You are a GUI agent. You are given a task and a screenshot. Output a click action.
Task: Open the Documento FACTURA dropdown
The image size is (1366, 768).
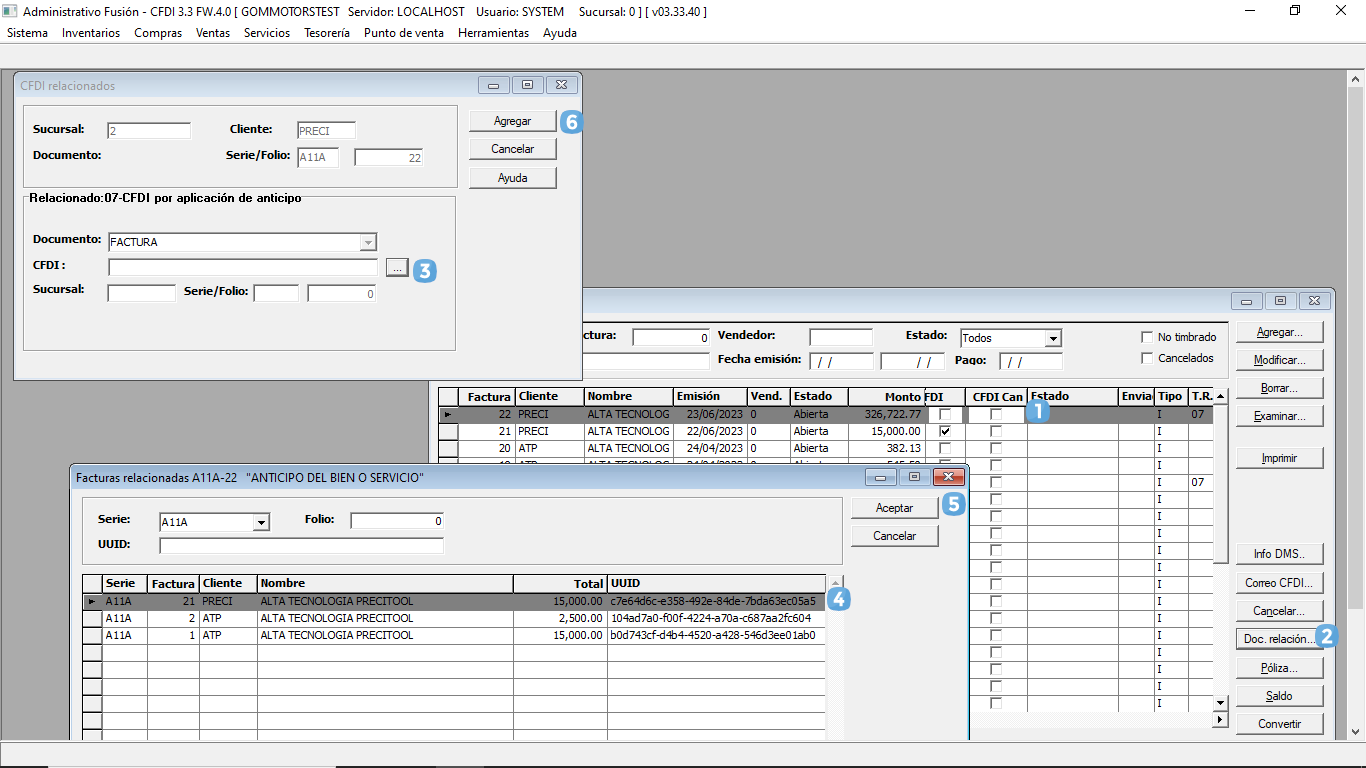(x=368, y=243)
